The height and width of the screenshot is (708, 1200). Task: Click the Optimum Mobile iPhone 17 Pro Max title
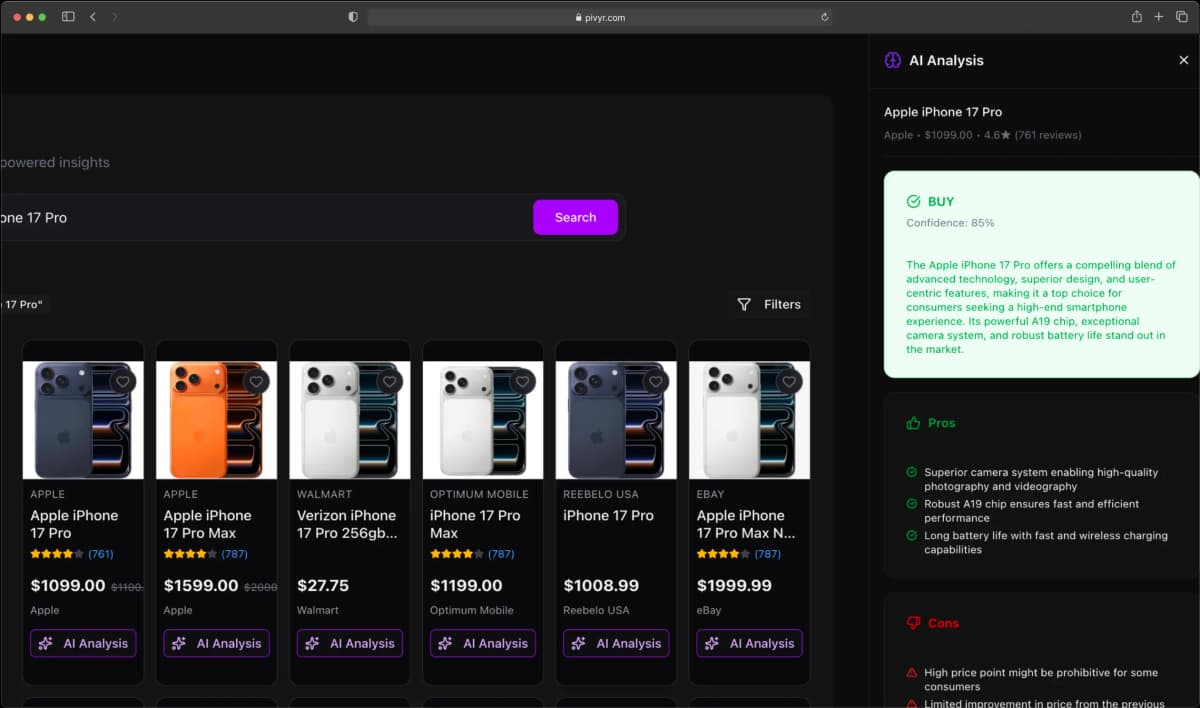coord(475,524)
